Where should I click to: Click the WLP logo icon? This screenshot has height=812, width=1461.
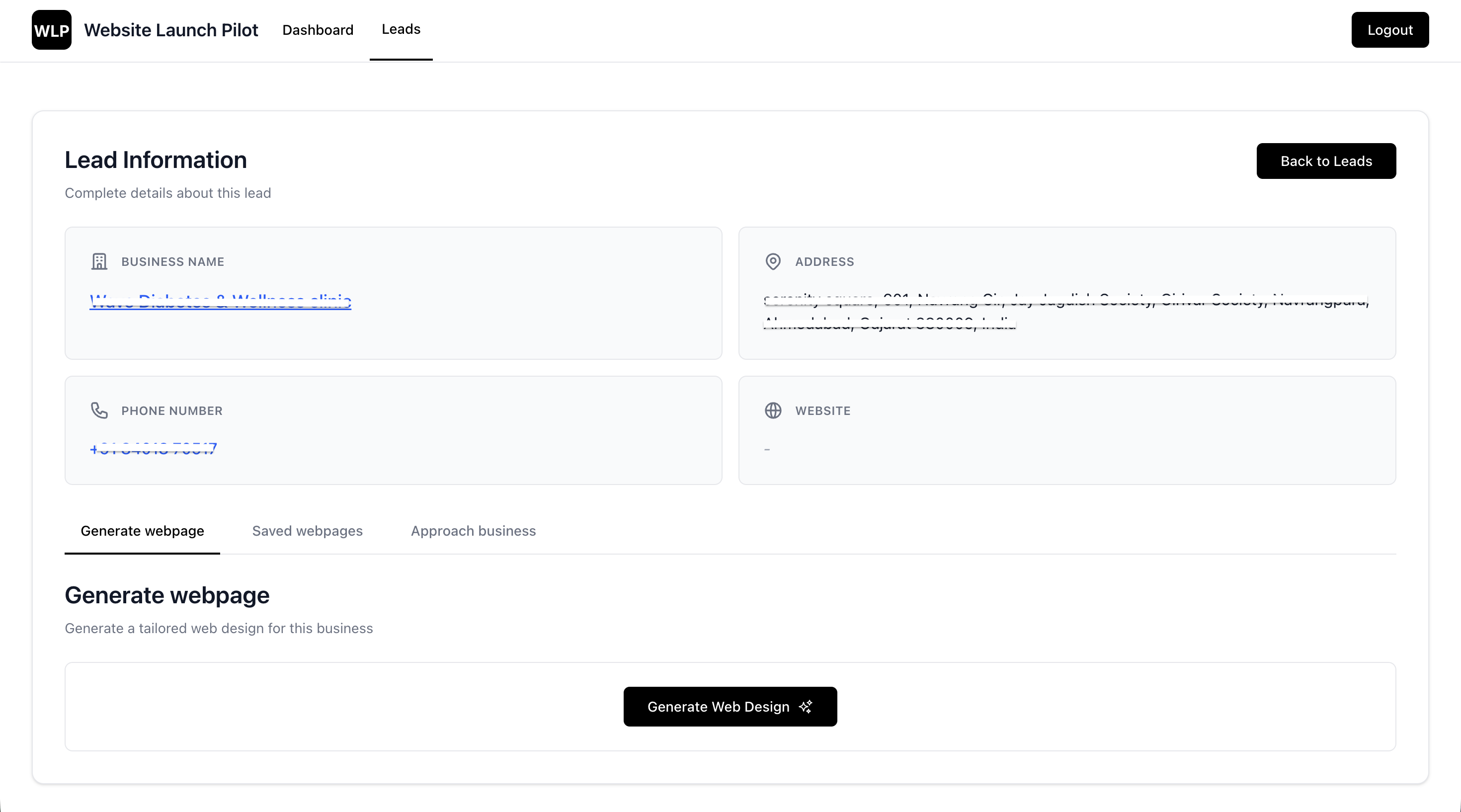point(52,30)
